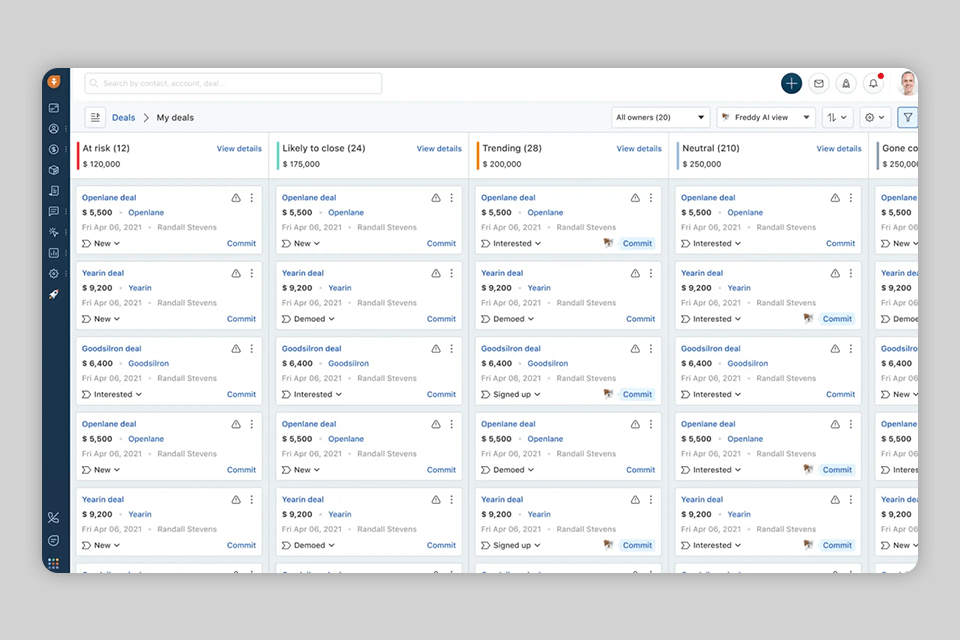Open the Goodsilron deal title in At risk column

tap(111, 348)
